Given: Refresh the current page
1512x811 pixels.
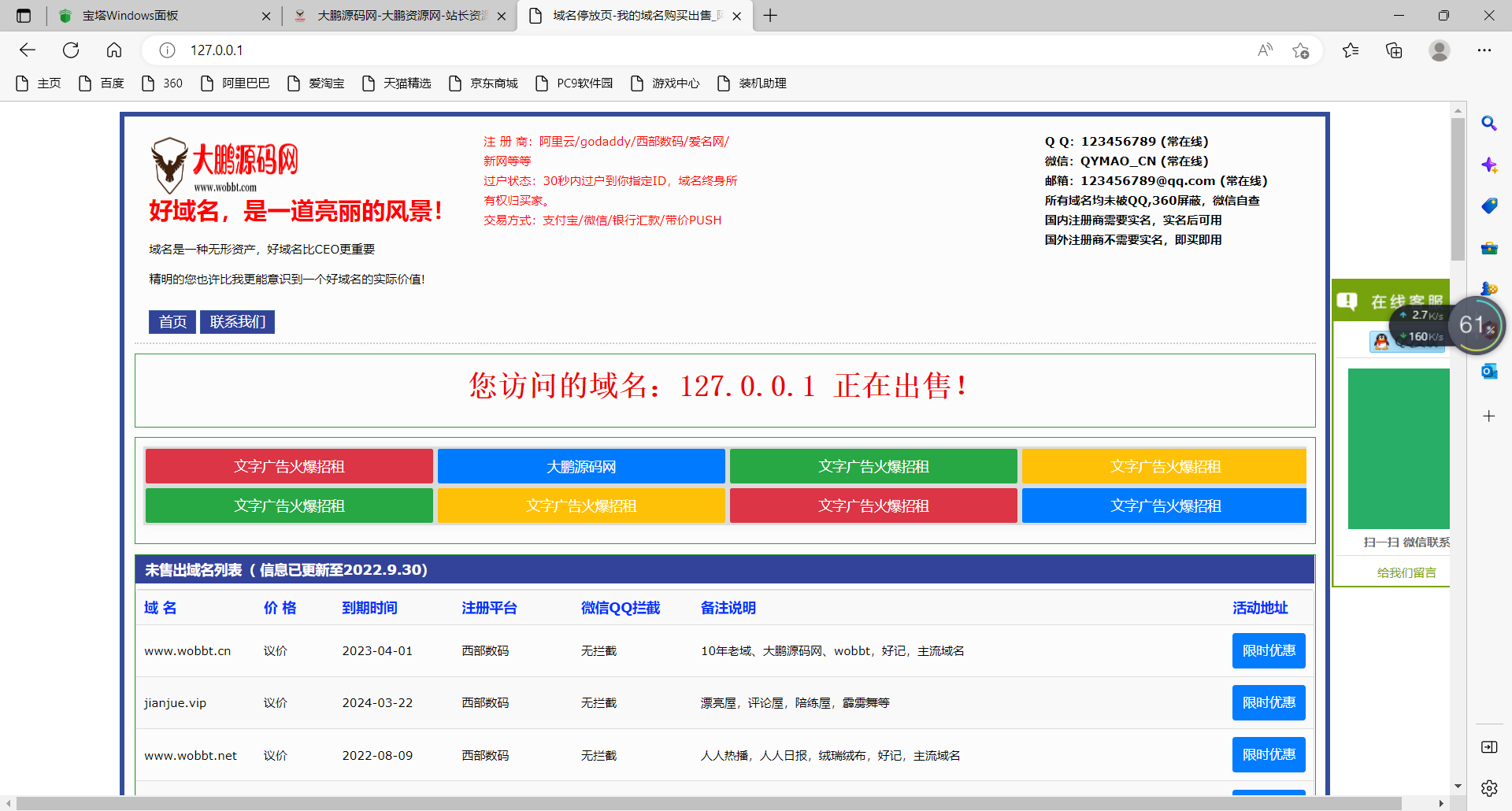Looking at the screenshot, I should click(71, 50).
